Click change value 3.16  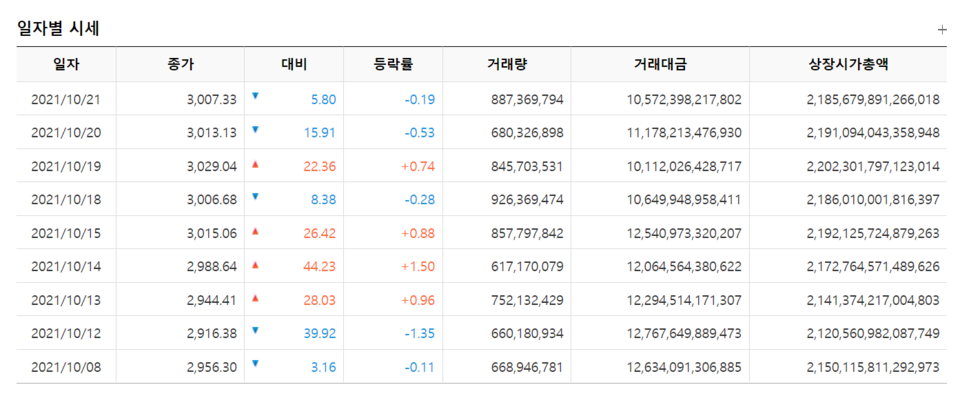323,367
